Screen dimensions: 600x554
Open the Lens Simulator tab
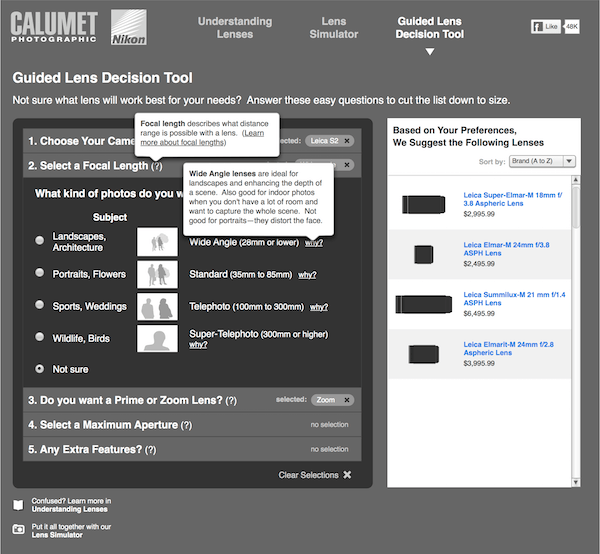(x=334, y=28)
